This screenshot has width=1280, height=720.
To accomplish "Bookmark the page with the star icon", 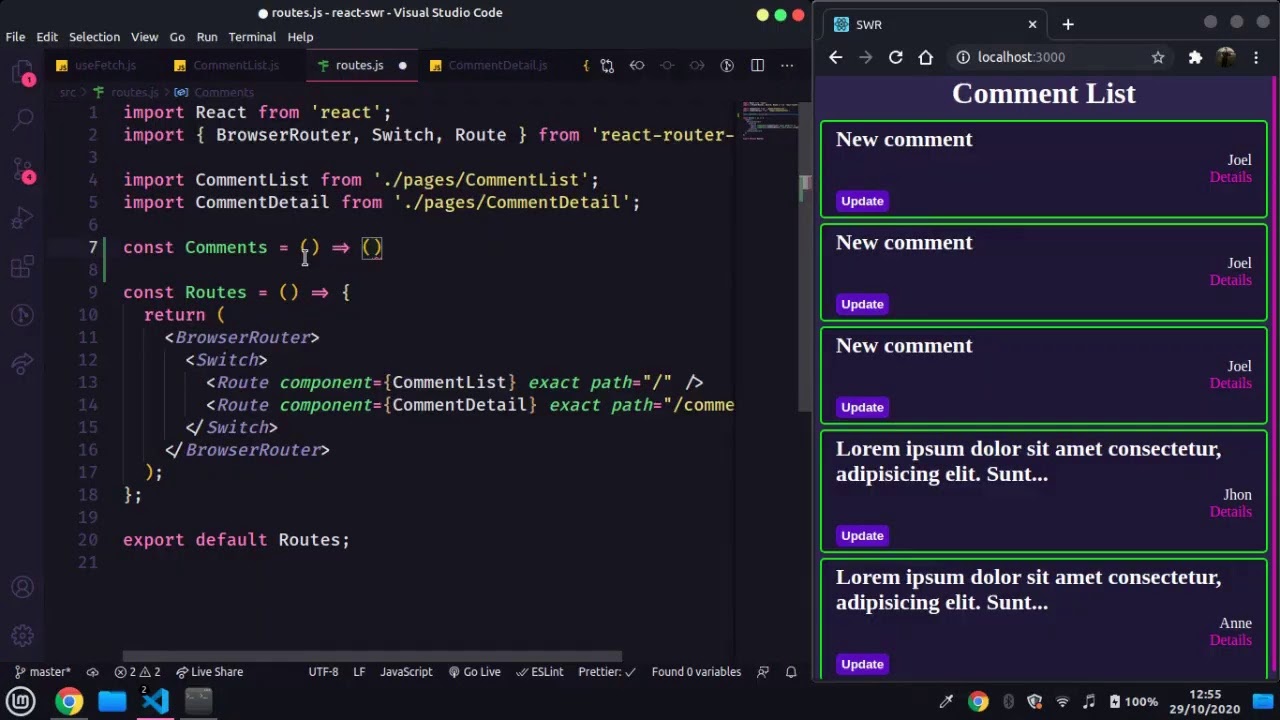I will point(1158,58).
